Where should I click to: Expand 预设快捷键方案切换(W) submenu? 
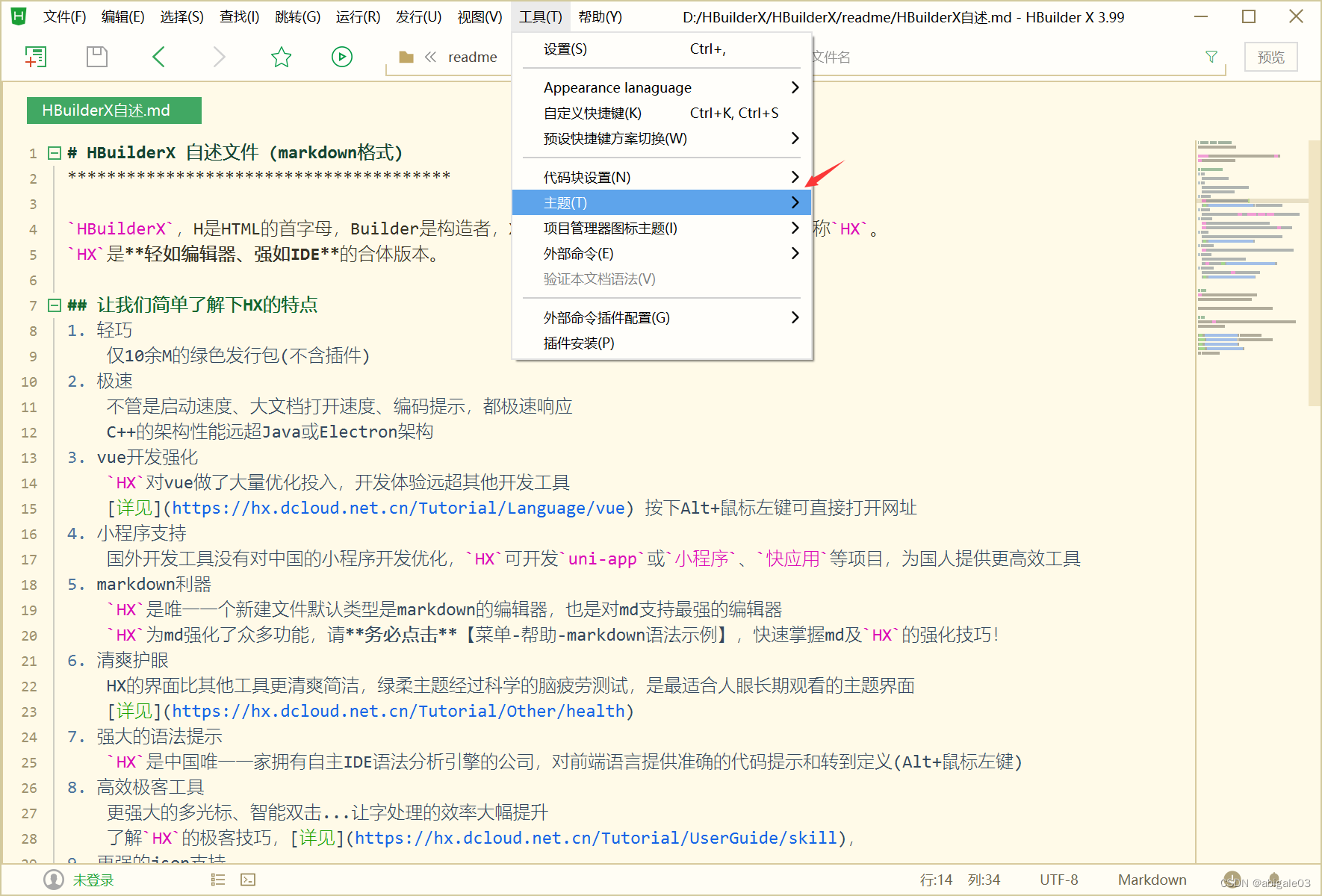click(662, 138)
